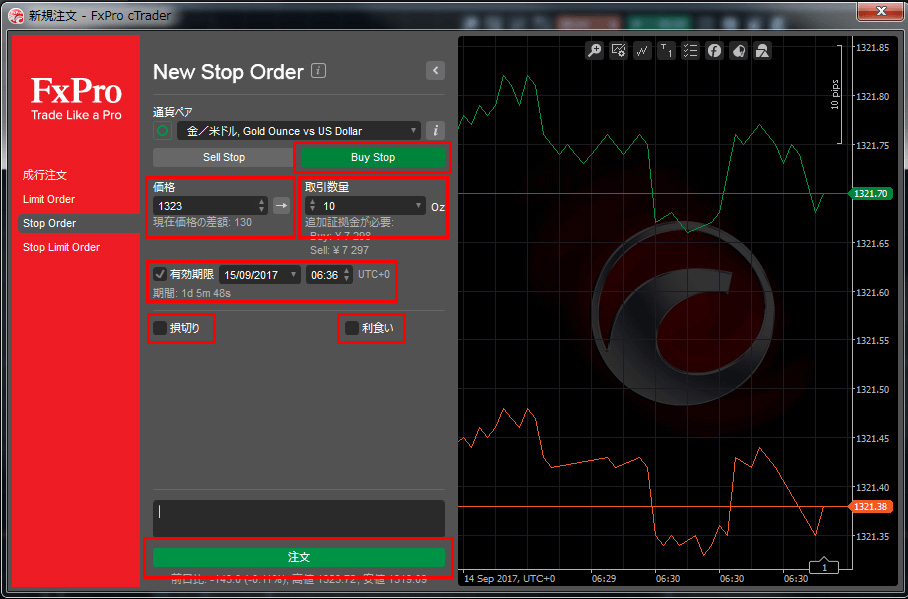Open the viewing options checklist icon

[x=690, y=51]
